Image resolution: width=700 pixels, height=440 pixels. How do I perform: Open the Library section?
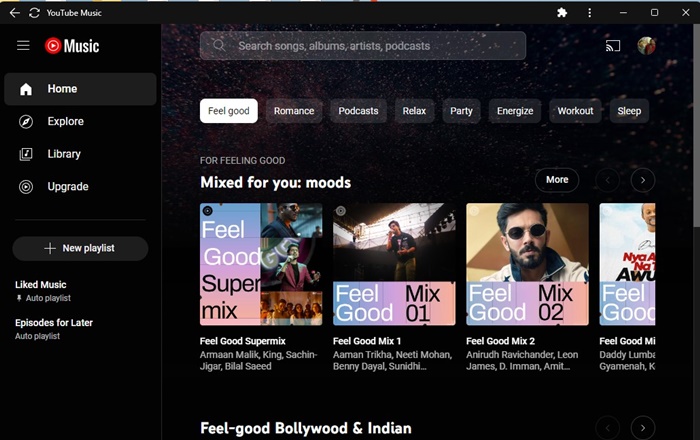[x=80, y=154]
